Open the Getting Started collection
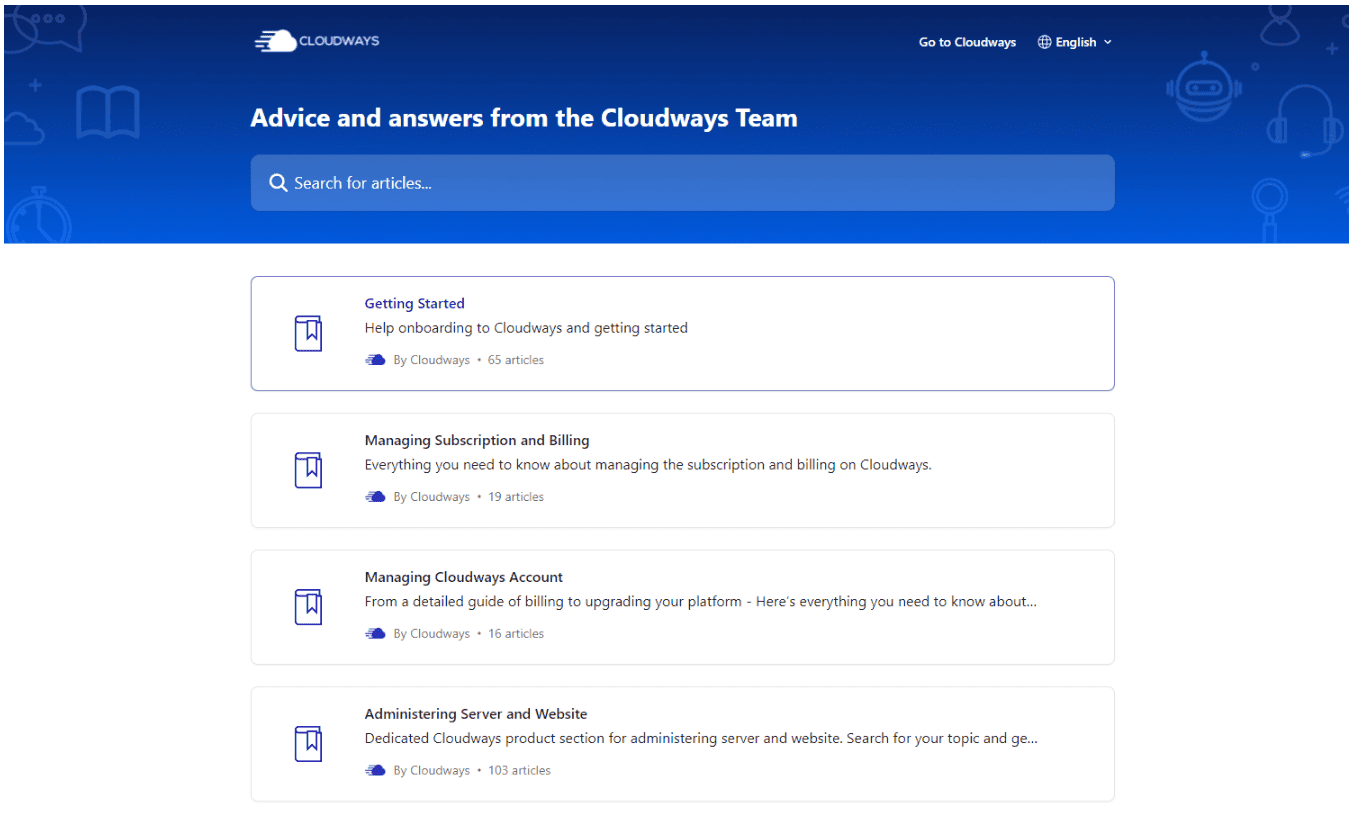 tap(682, 333)
